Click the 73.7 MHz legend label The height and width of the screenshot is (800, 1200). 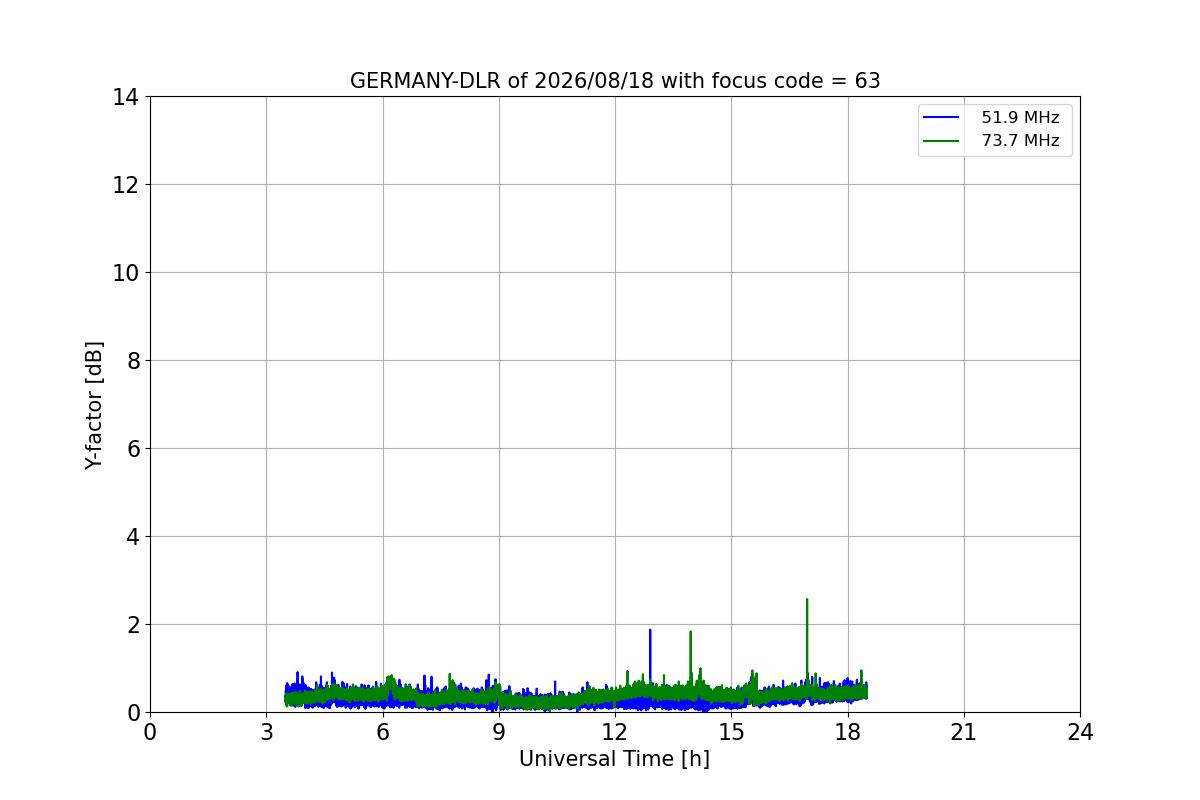coord(1020,141)
